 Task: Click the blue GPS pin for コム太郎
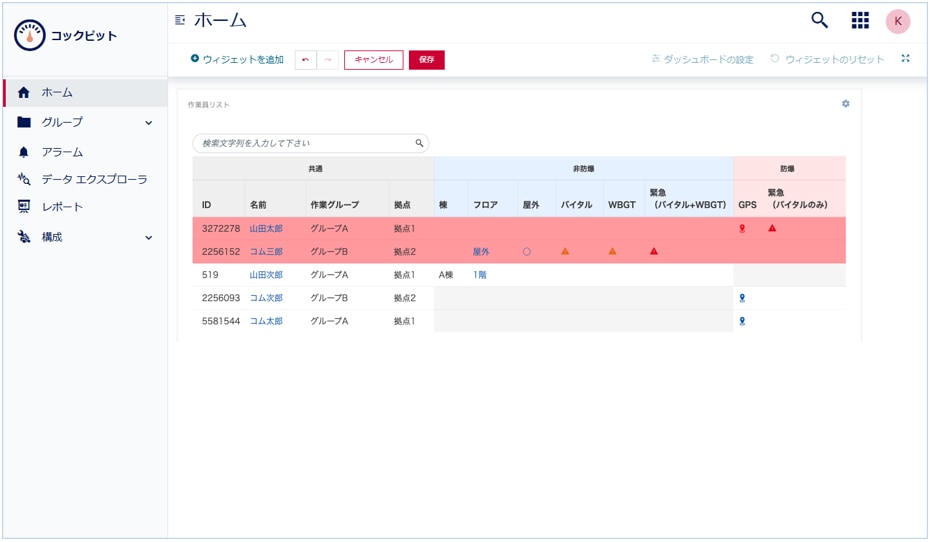(742, 322)
